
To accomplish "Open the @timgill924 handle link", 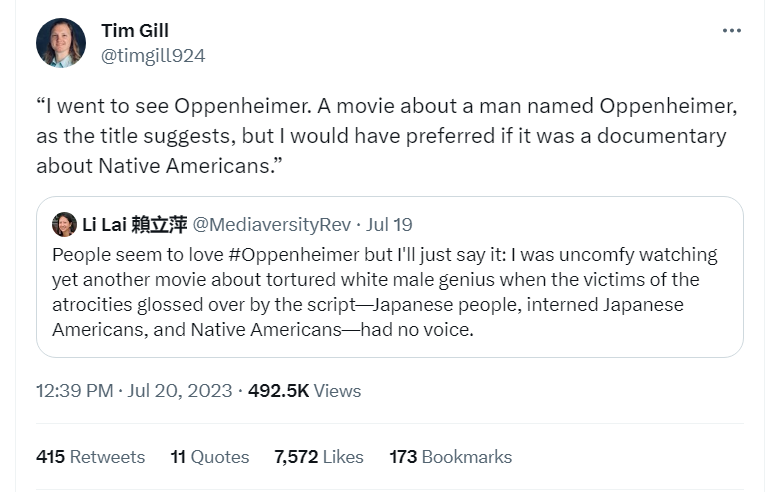I will (153, 56).
